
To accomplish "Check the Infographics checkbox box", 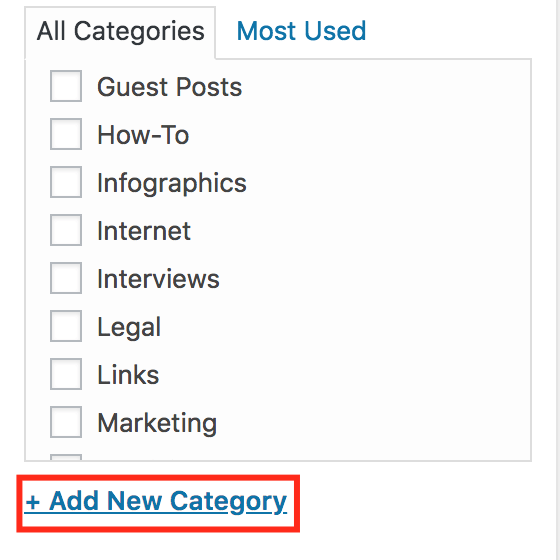I will coord(66,182).
